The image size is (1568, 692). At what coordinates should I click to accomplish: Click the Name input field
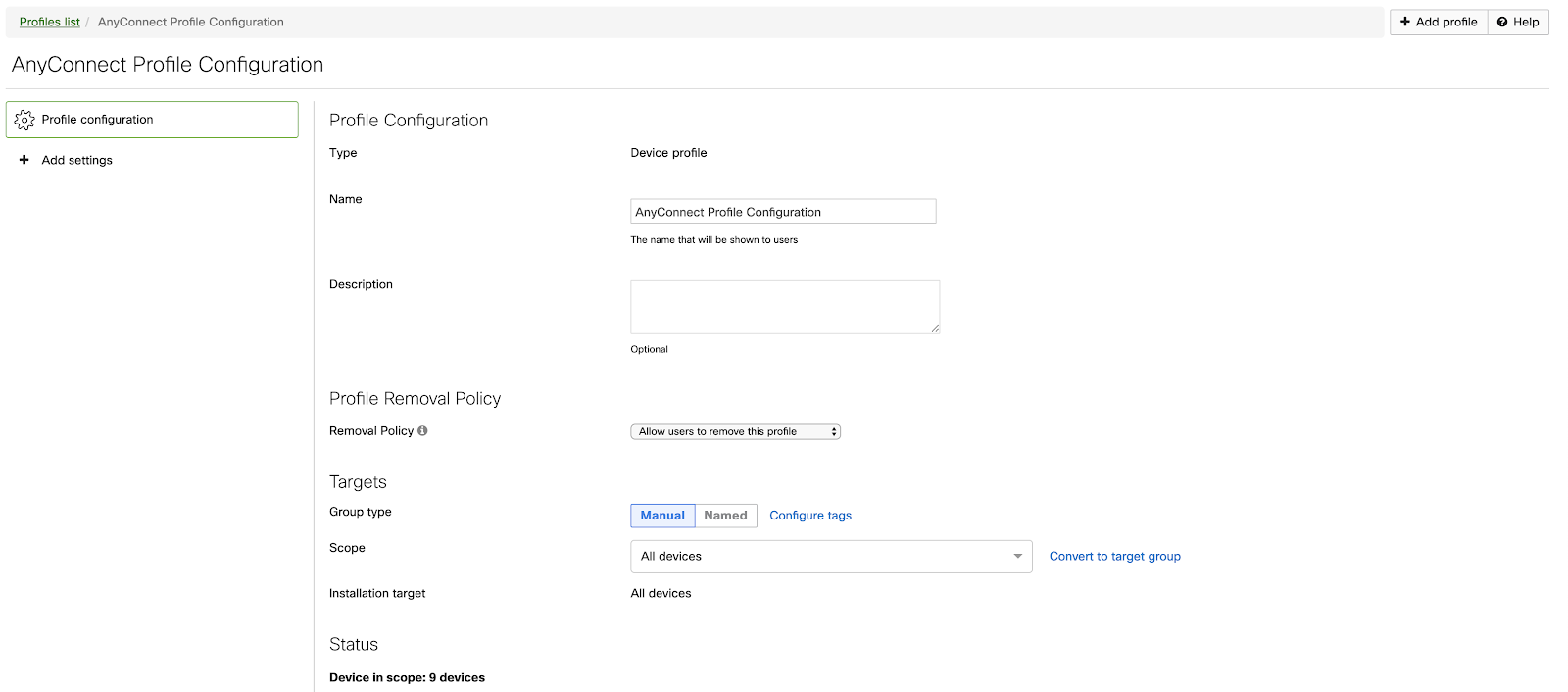click(783, 212)
